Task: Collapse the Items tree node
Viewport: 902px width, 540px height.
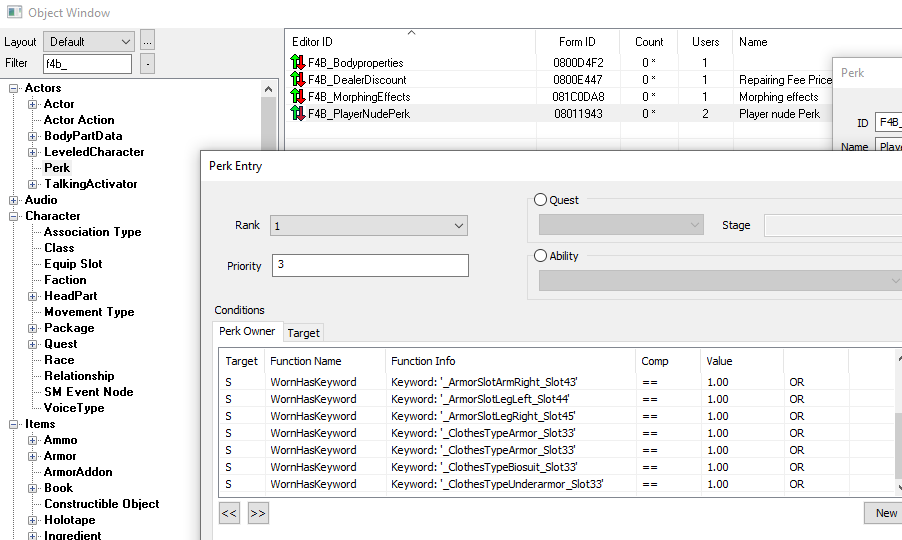Action: 13,424
